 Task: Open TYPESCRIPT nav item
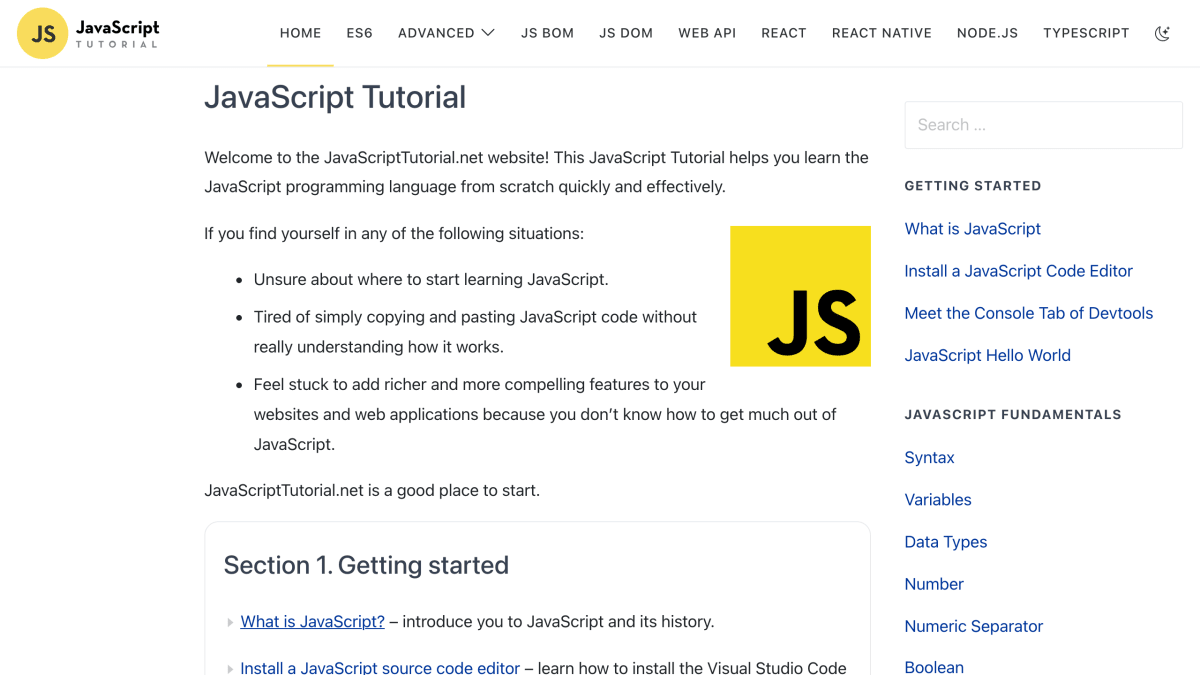(1086, 33)
